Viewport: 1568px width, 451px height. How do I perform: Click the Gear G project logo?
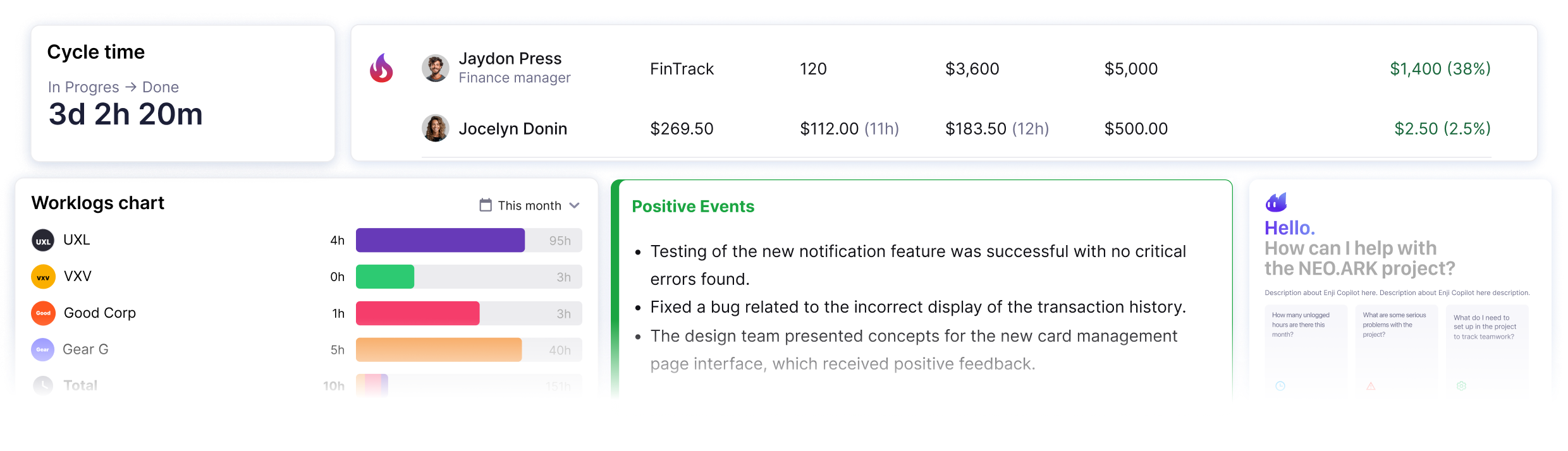coord(43,349)
